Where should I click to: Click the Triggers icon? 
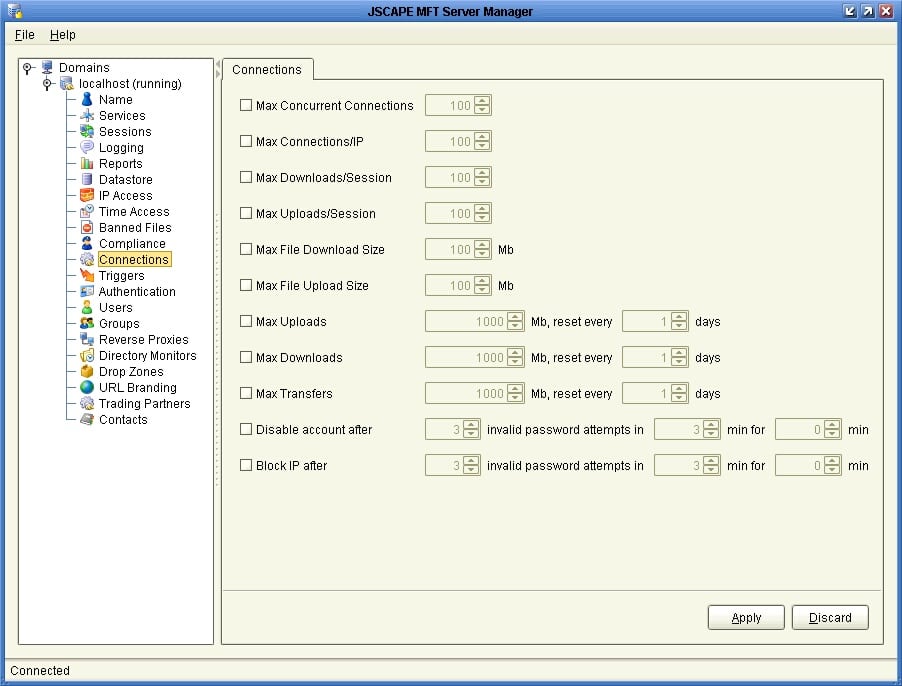coord(87,275)
